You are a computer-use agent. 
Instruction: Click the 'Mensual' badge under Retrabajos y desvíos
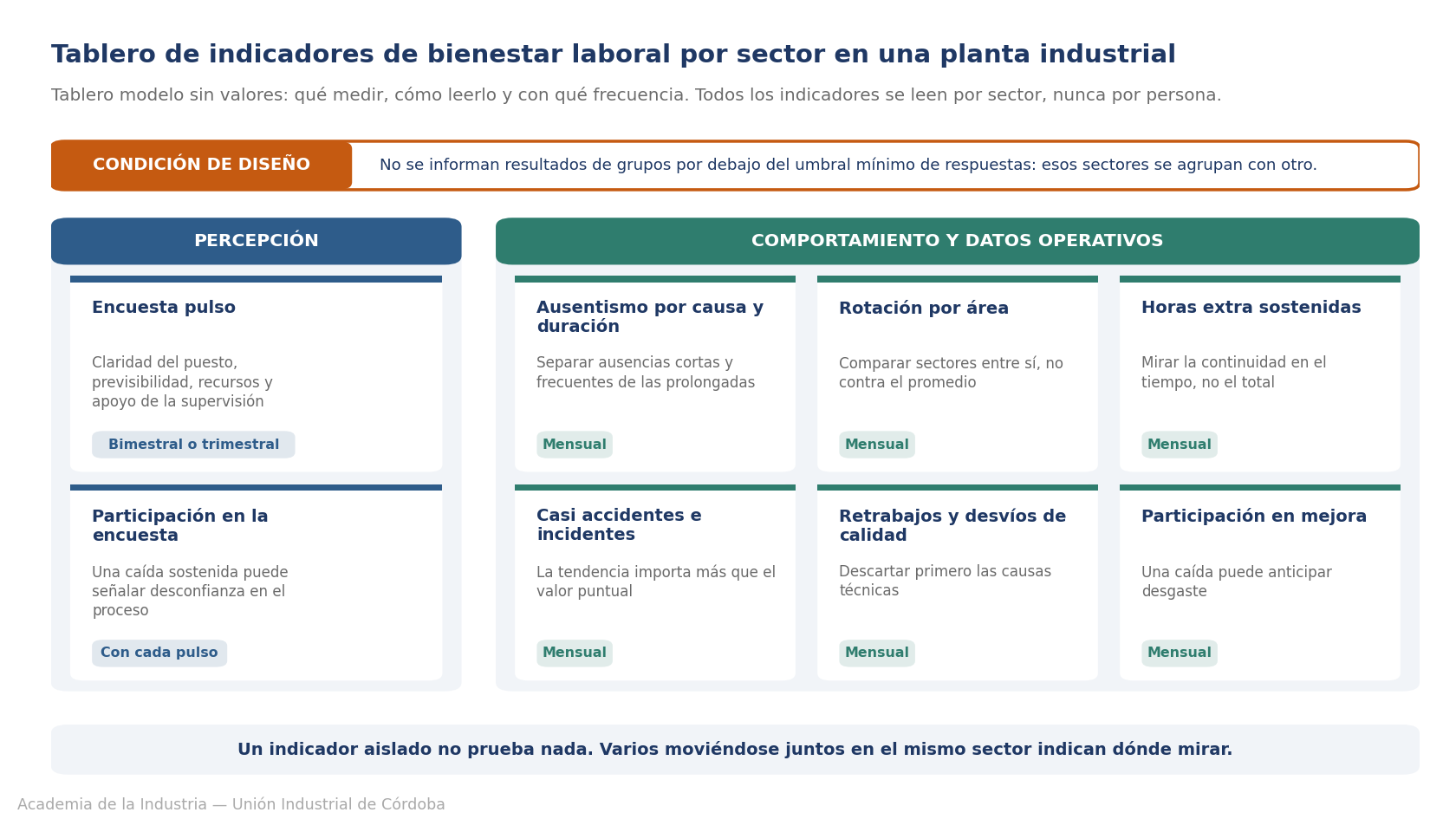coord(877,653)
